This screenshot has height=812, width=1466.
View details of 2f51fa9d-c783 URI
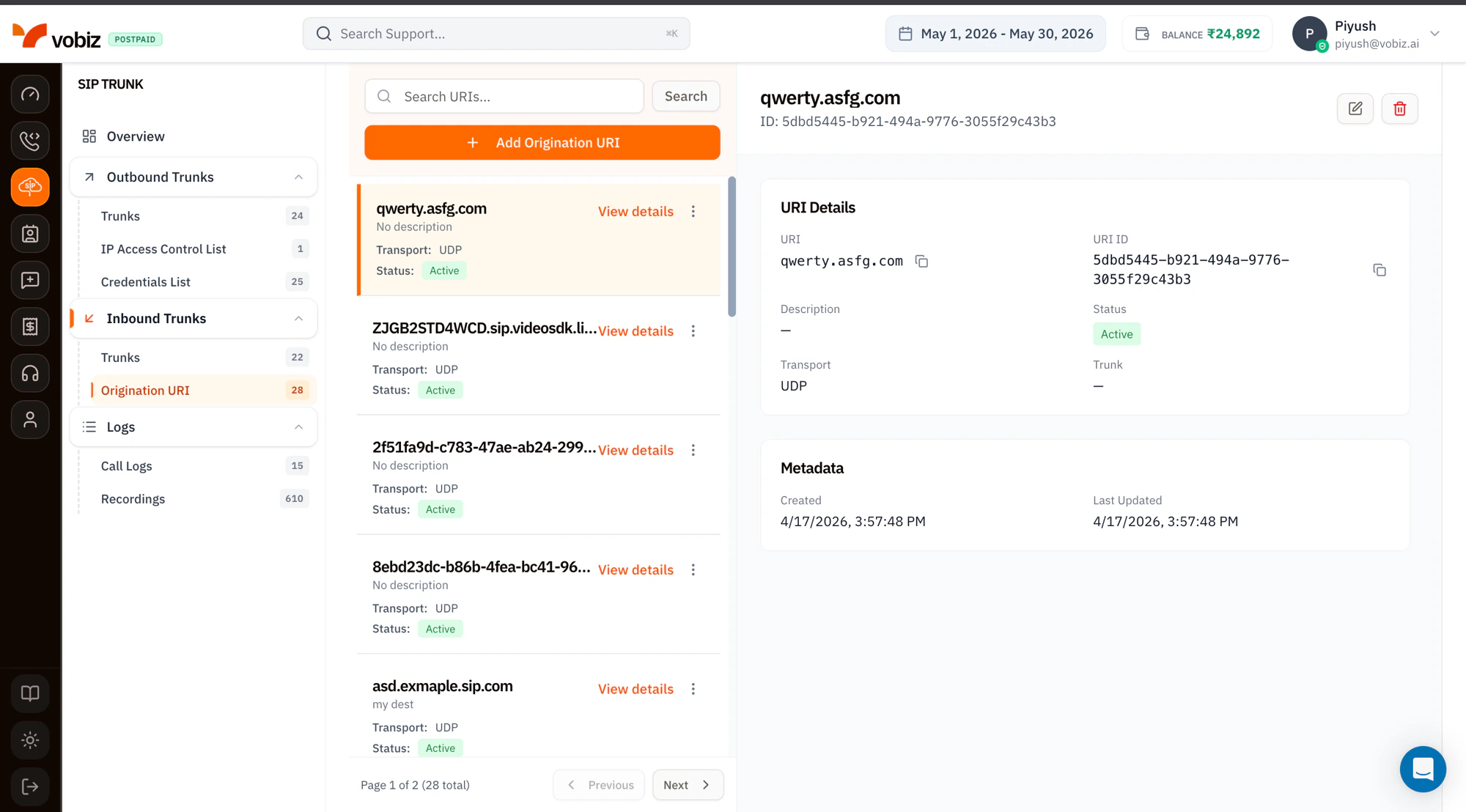636,450
